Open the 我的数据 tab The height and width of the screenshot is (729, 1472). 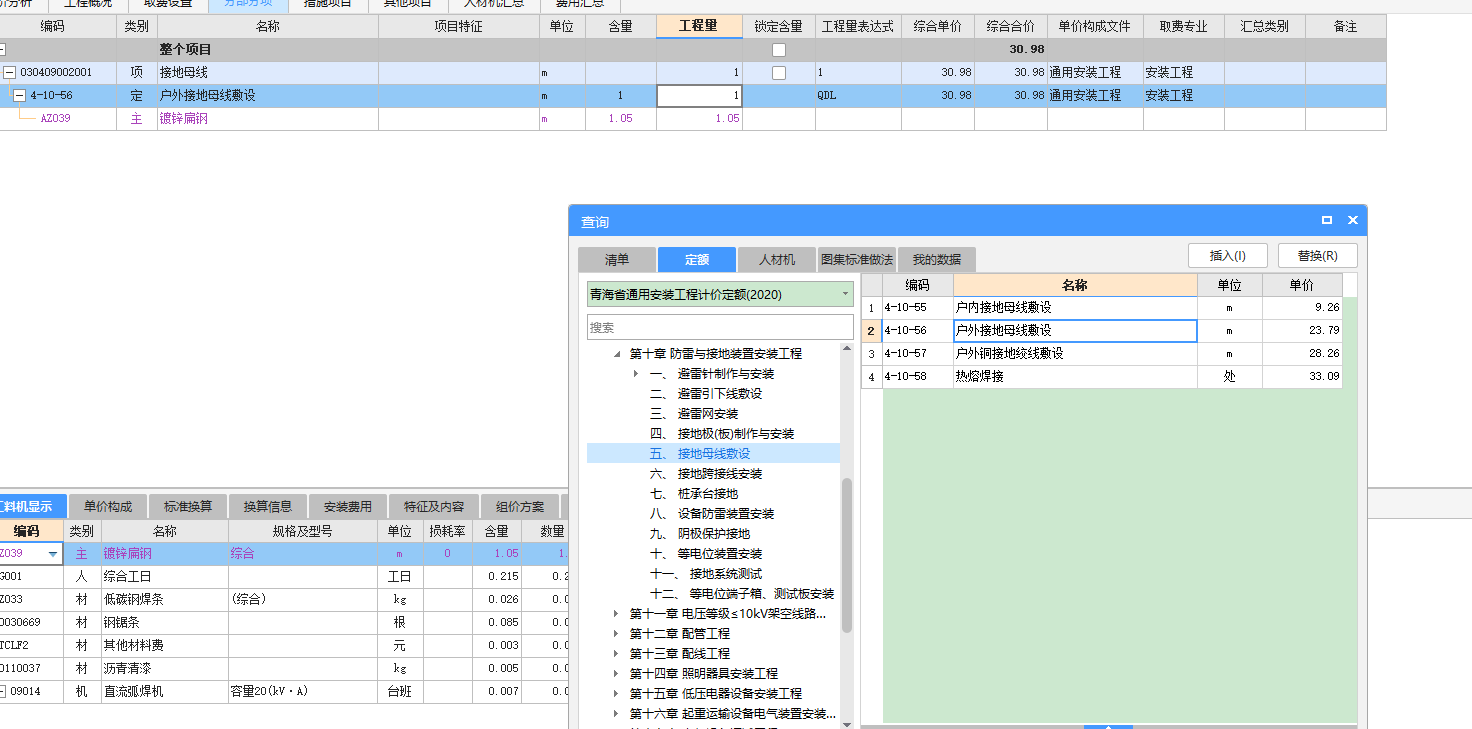tap(937, 259)
